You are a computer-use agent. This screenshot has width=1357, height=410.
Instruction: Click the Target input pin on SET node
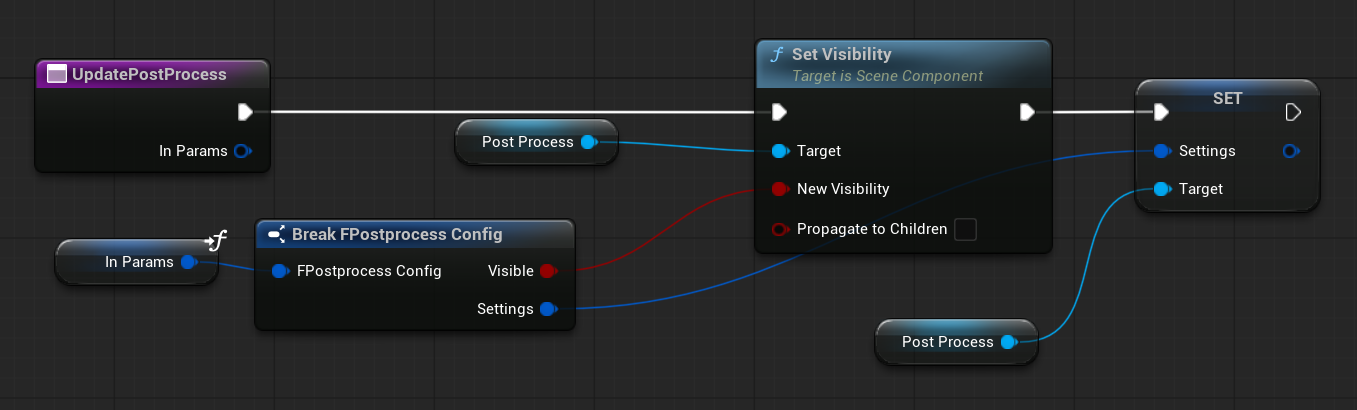point(1160,189)
